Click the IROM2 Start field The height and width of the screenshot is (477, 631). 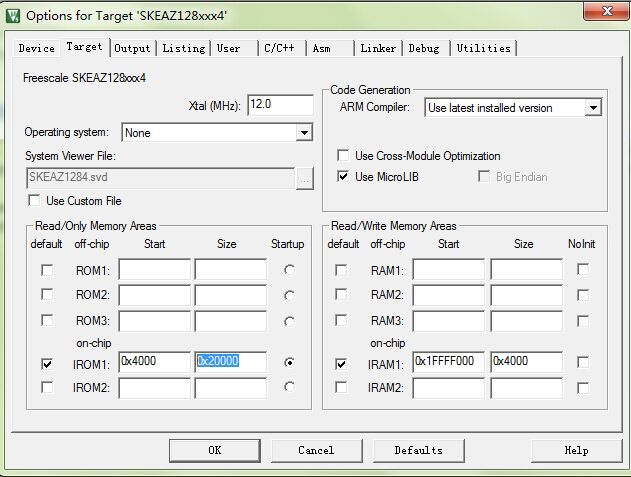coord(155,388)
